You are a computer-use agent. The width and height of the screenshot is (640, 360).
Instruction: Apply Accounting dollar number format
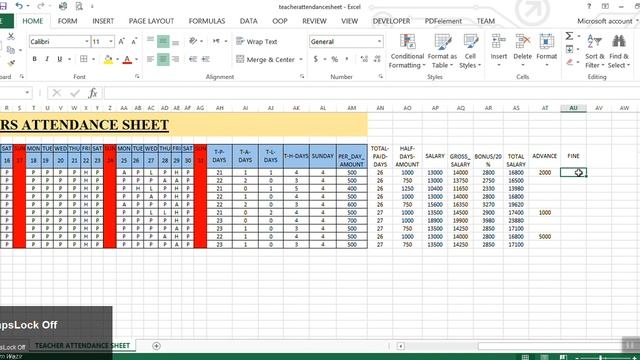tap(316, 59)
